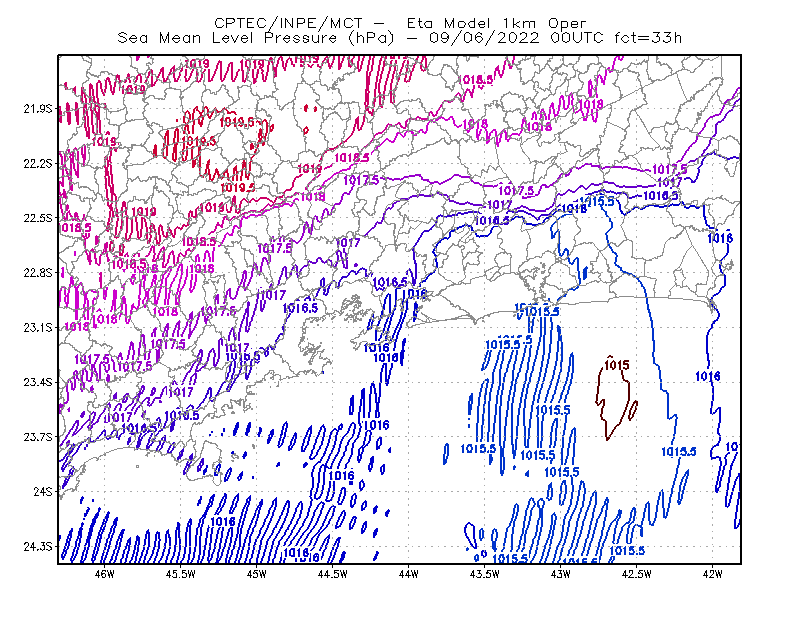800x618 pixels.
Task: Click the "CPTEC/INPE/MCT" title text
Action: (288, 23)
